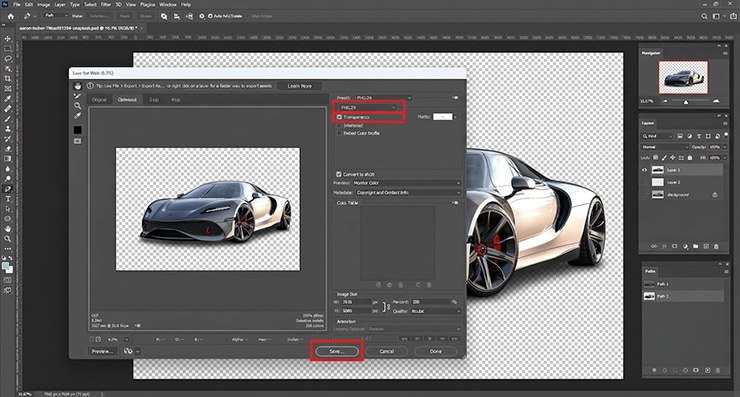Switch to the 4-Up tab
This screenshot has height=397, width=740.
tap(176, 100)
